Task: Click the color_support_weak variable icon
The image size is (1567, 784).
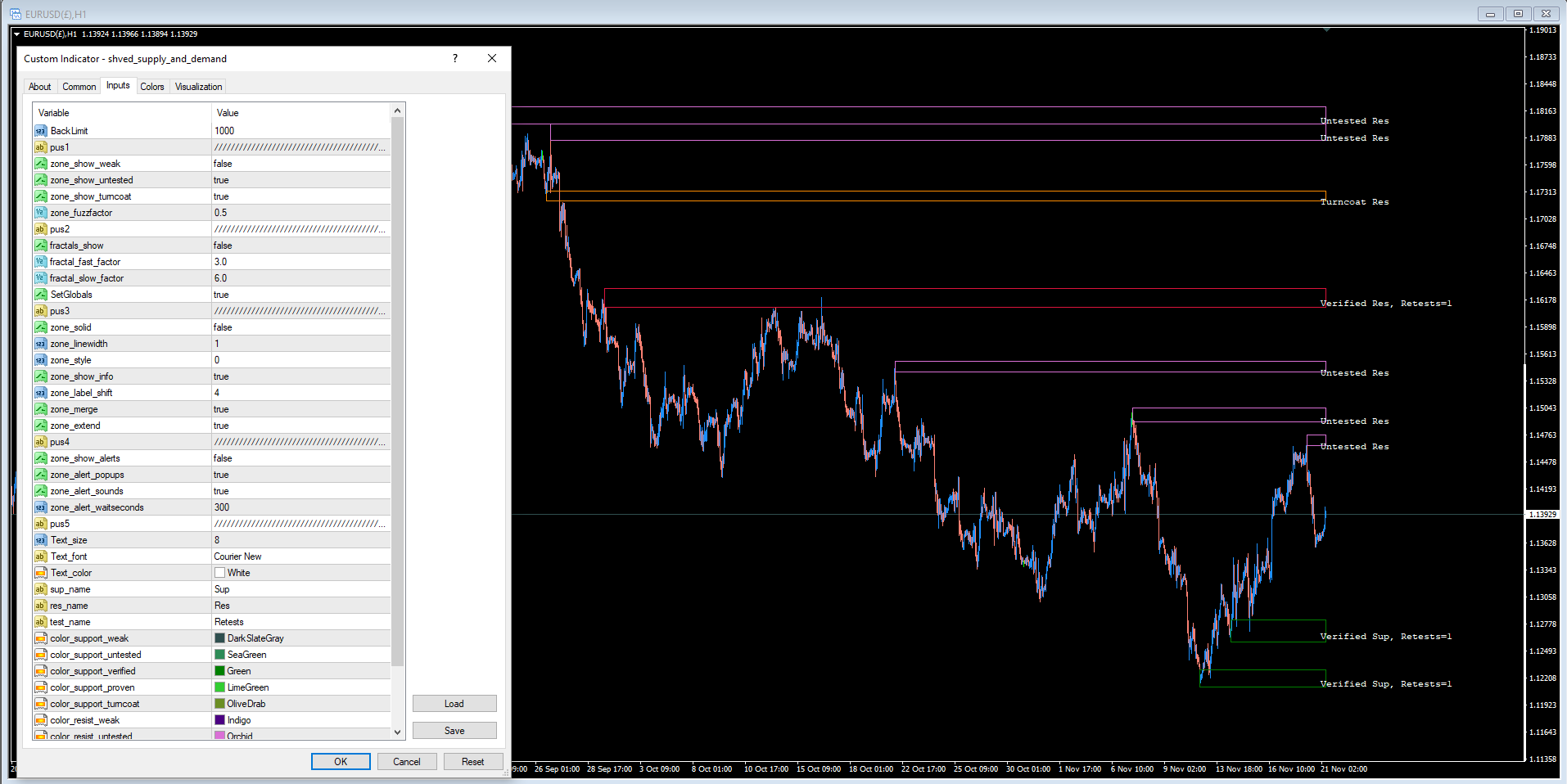Action: (x=40, y=638)
